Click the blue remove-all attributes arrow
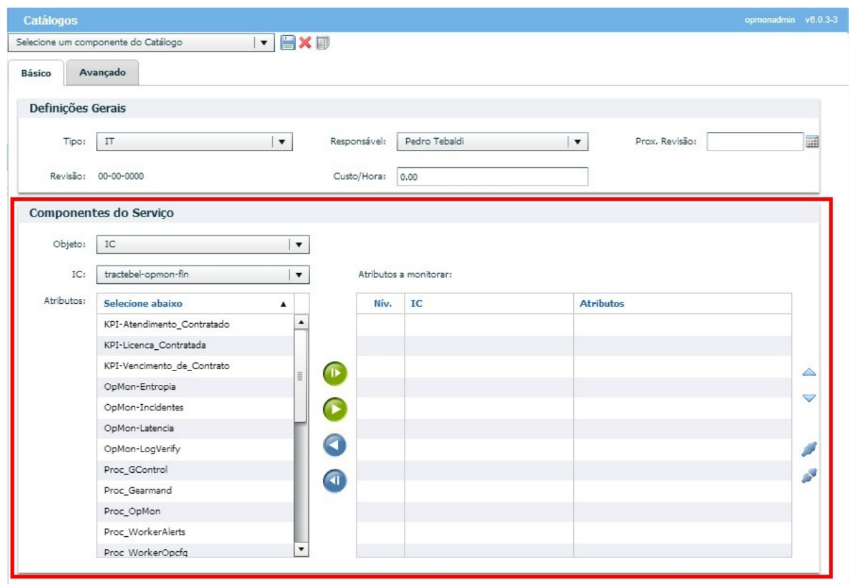Image resolution: width=858 pixels, height=587 pixels. 335,481
